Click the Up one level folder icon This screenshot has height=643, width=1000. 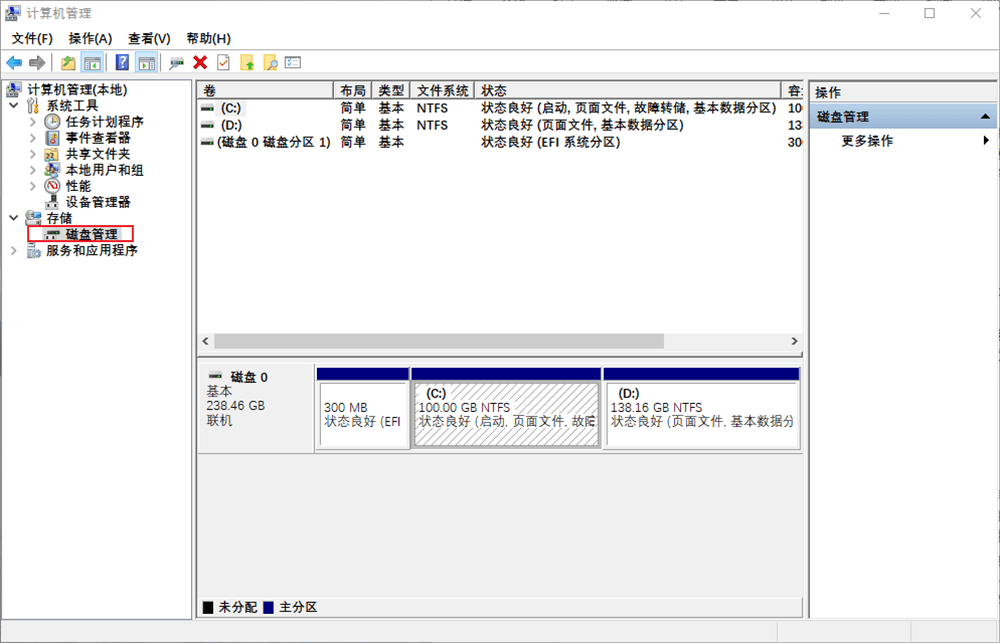tap(68, 63)
